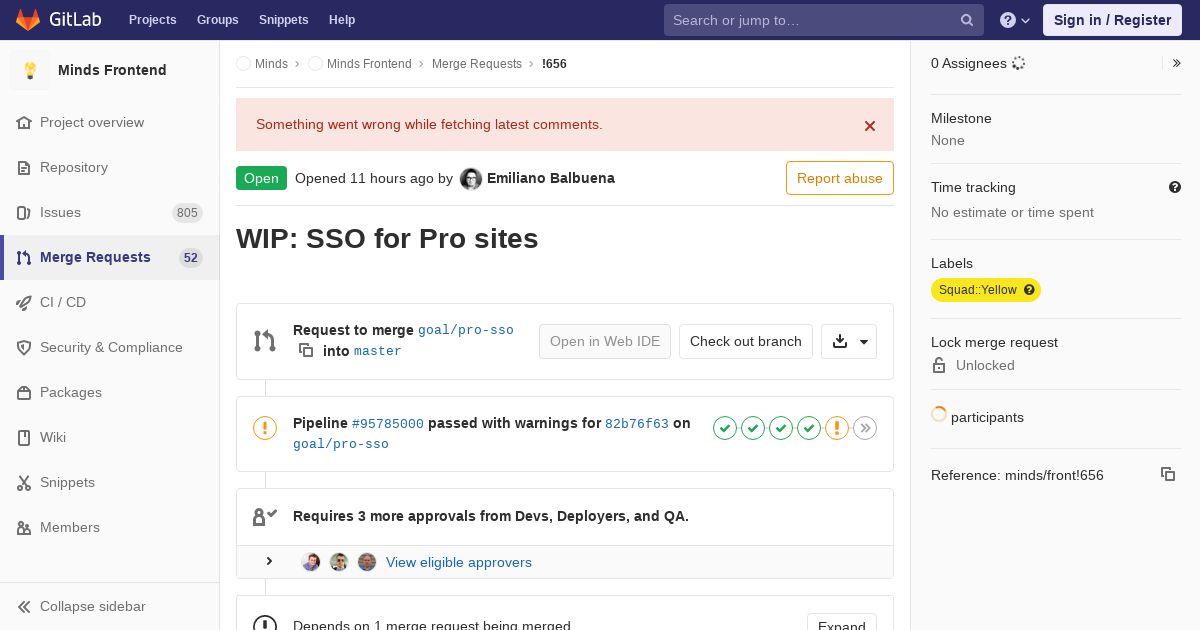
Task: Click the Minds Frontend lightbulb avatar
Action: 30,70
